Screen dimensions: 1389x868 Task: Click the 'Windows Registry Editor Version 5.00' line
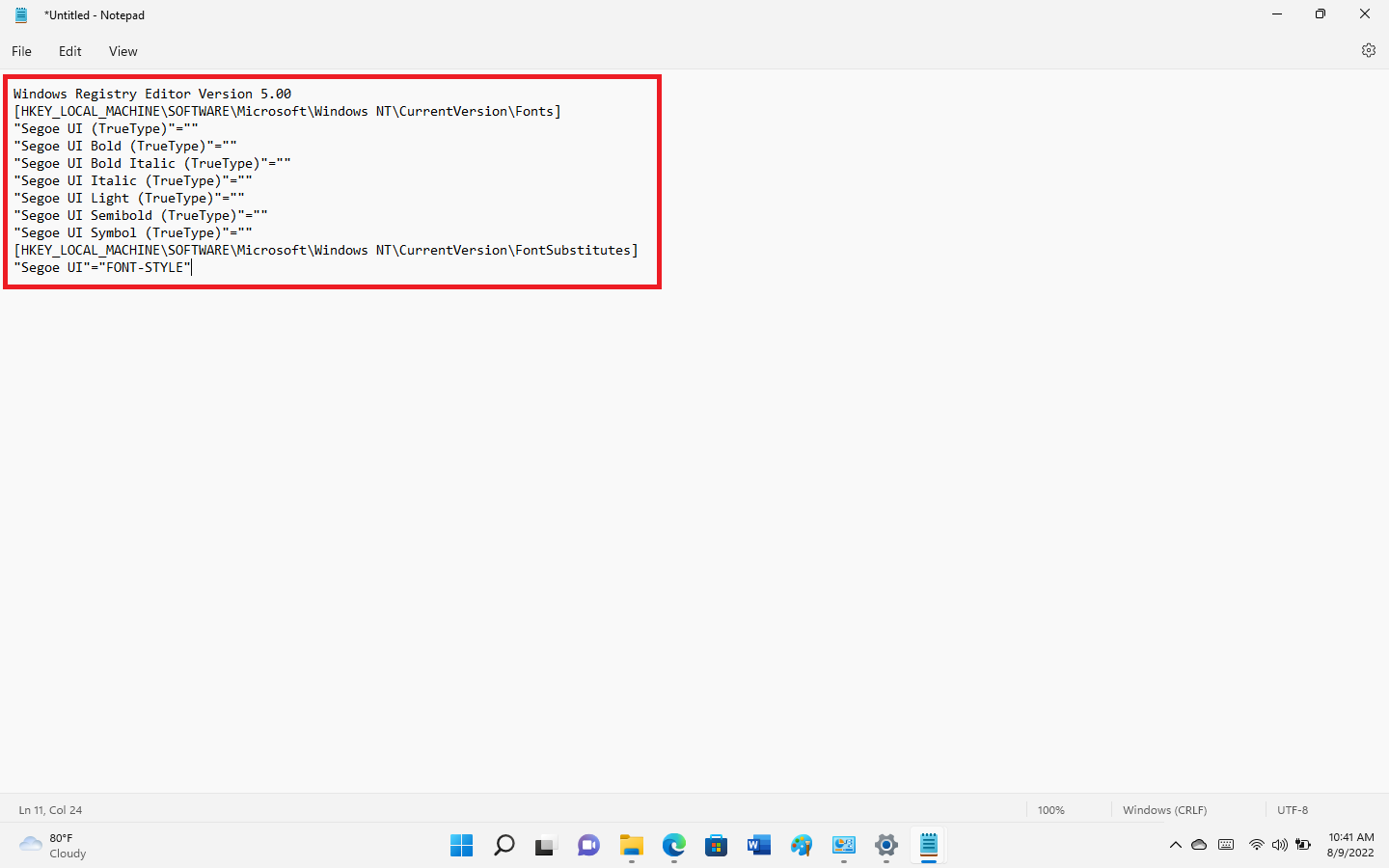[x=152, y=94]
